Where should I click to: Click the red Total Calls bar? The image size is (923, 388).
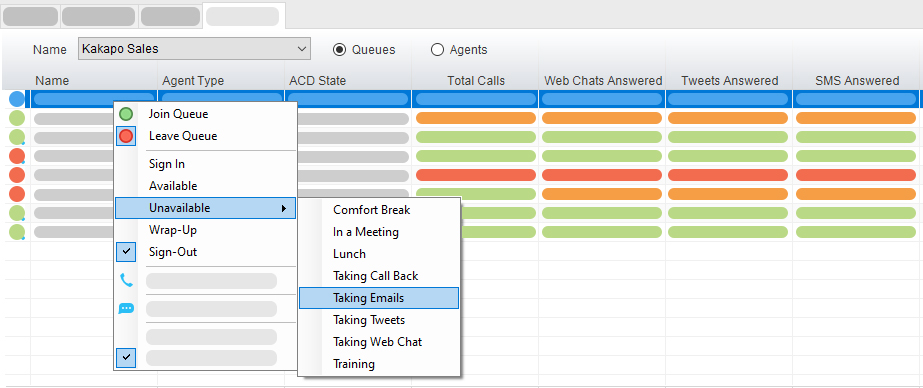[476, 175]
